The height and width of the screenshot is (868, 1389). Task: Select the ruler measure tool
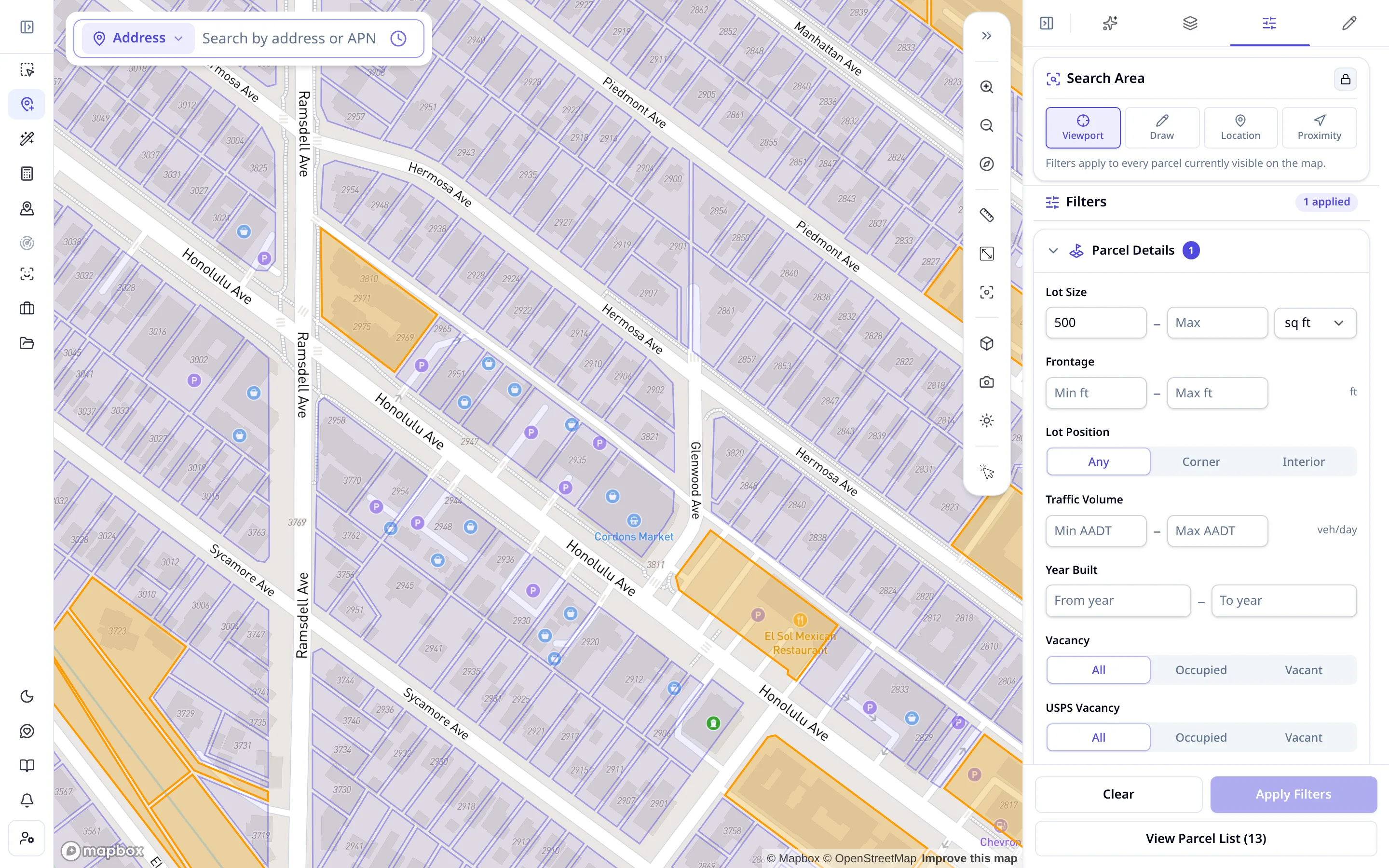tap(987, 215)
